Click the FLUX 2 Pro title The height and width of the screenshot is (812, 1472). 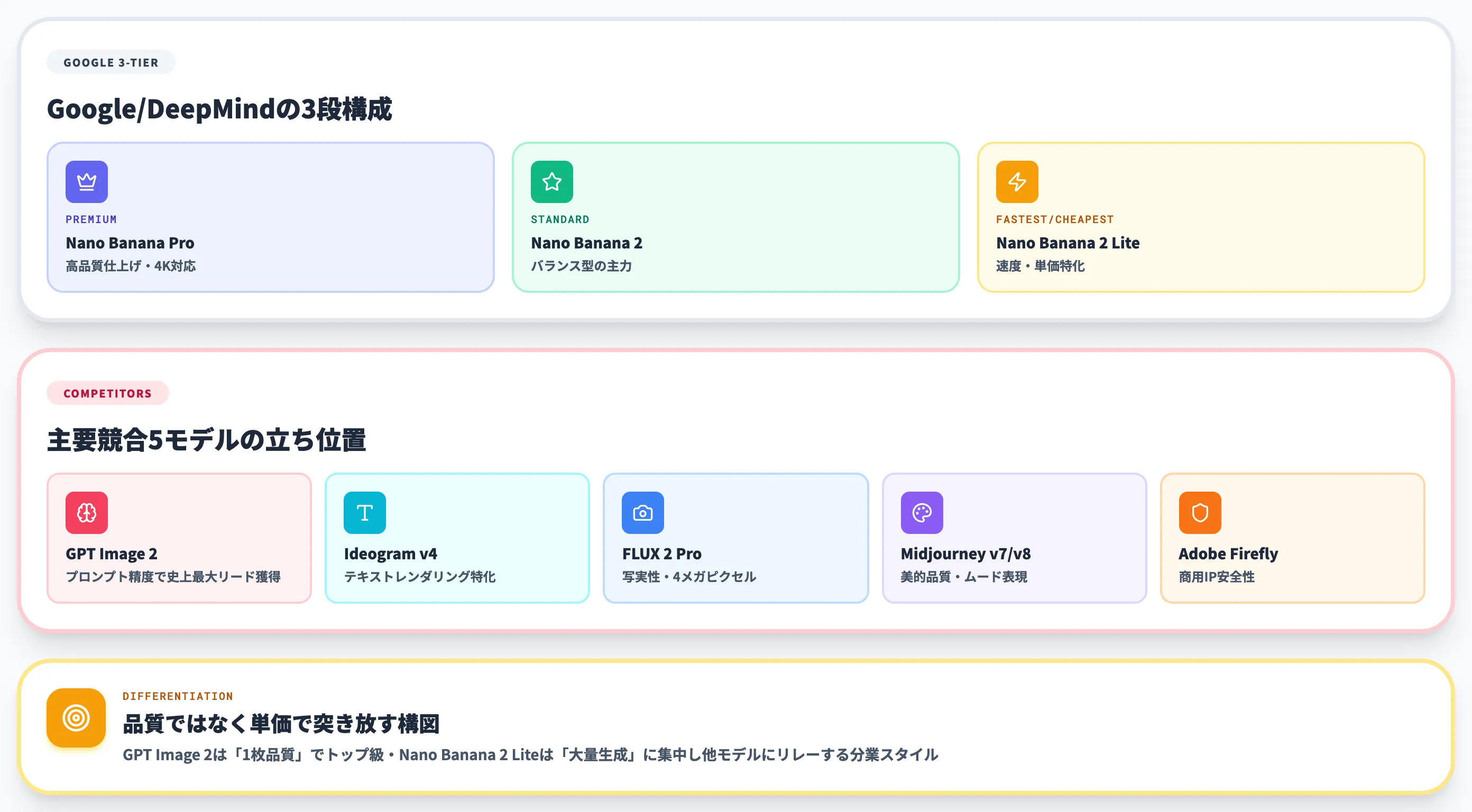[x=662, y=553]
